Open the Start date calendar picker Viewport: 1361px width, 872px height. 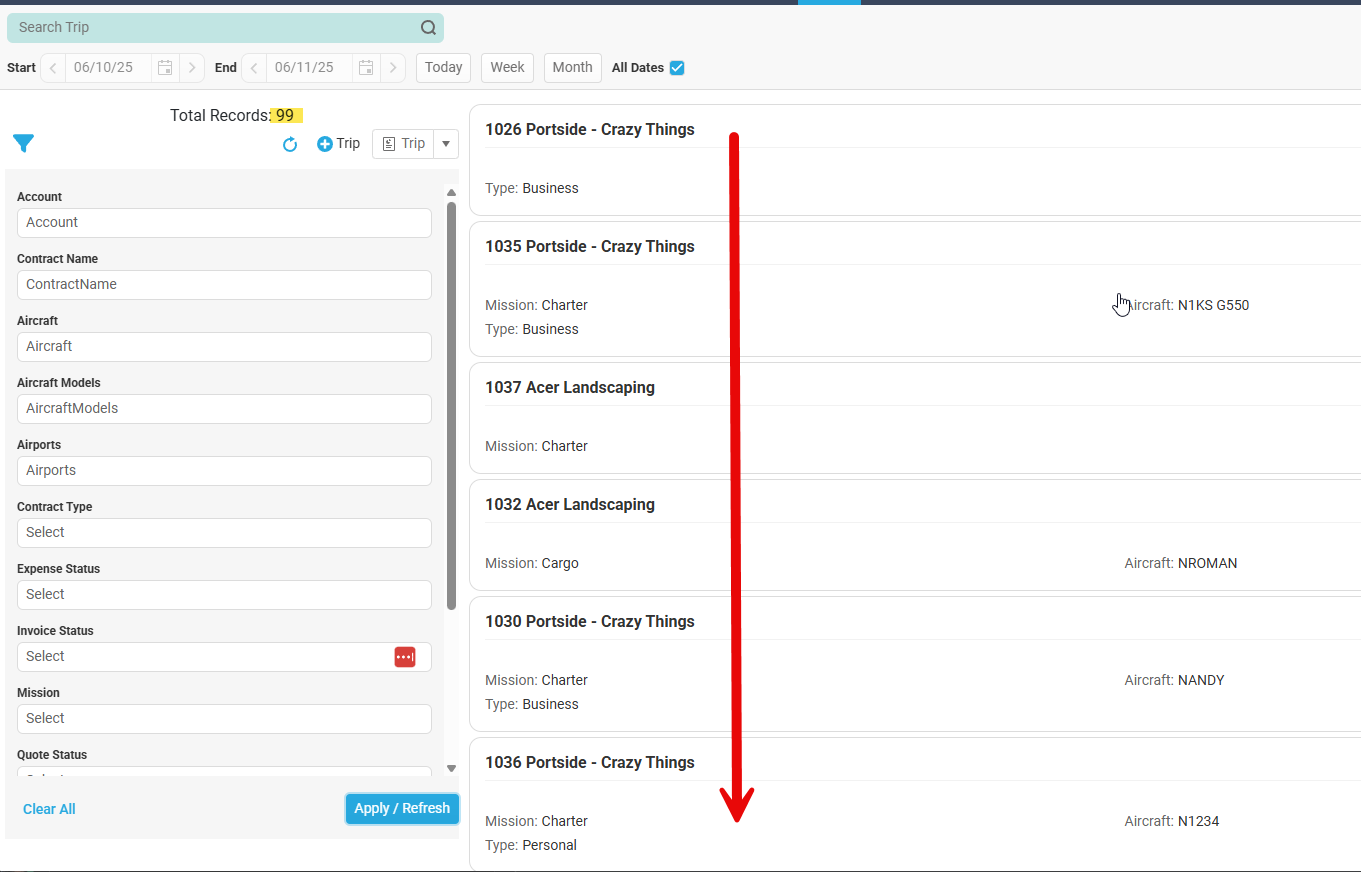point(165,68)
